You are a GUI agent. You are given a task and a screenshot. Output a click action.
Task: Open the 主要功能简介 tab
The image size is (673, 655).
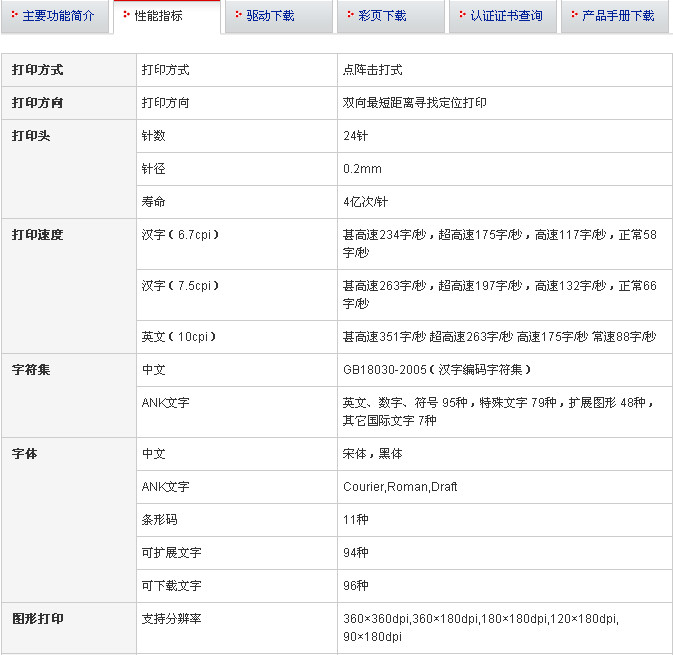[x=58, y=16]
